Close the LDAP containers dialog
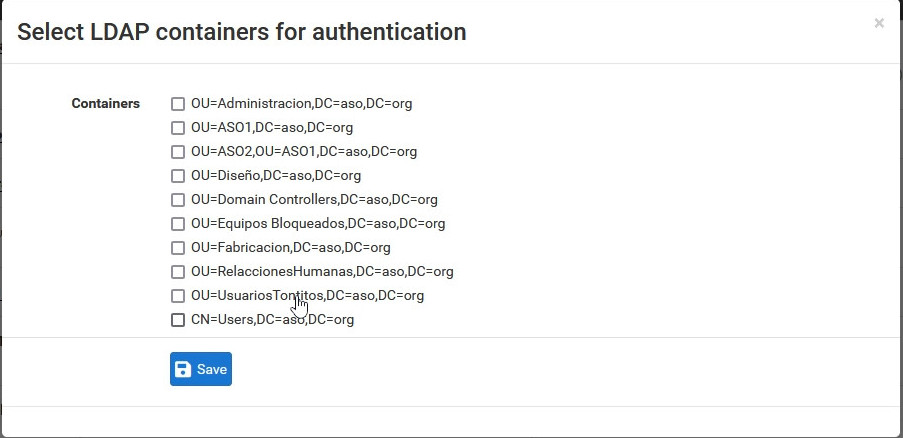This screenshot has width=903, height=438. click(879, 24)
